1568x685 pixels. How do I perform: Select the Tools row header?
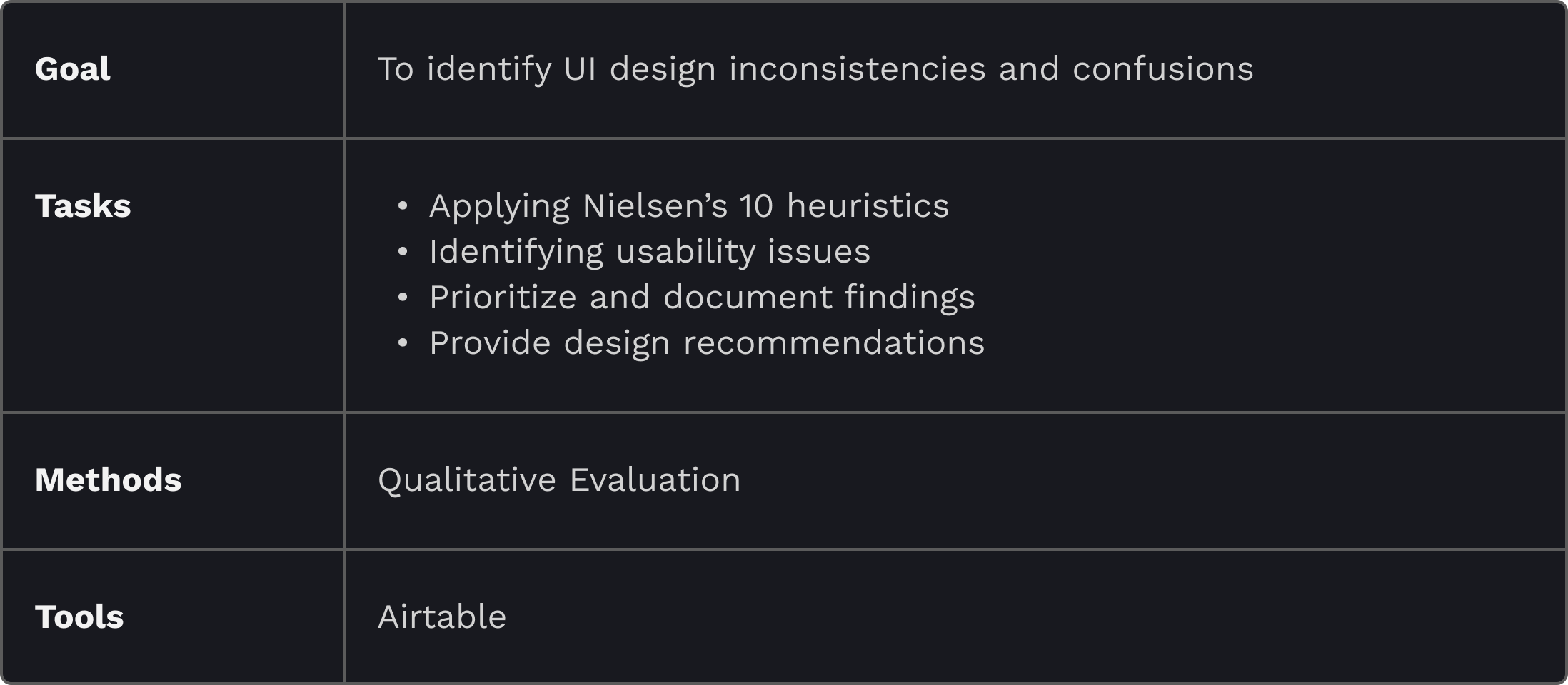pyautogui.click(x=79, y=617)
